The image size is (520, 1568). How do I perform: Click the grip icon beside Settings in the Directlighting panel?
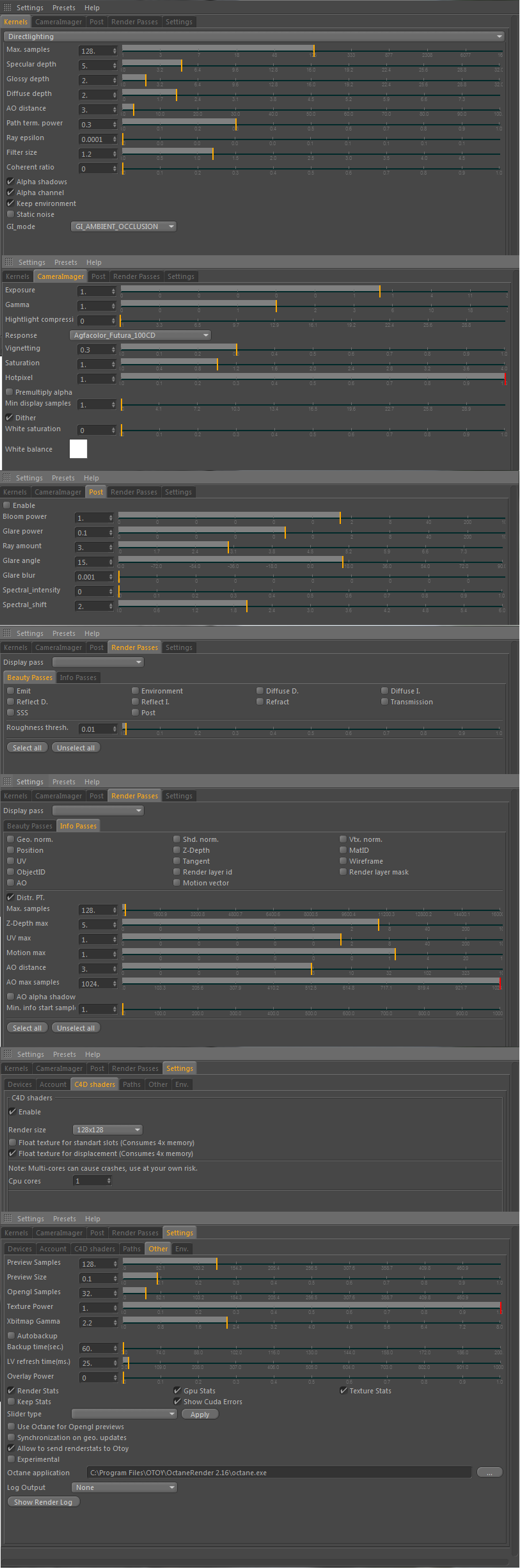(8, 8)
